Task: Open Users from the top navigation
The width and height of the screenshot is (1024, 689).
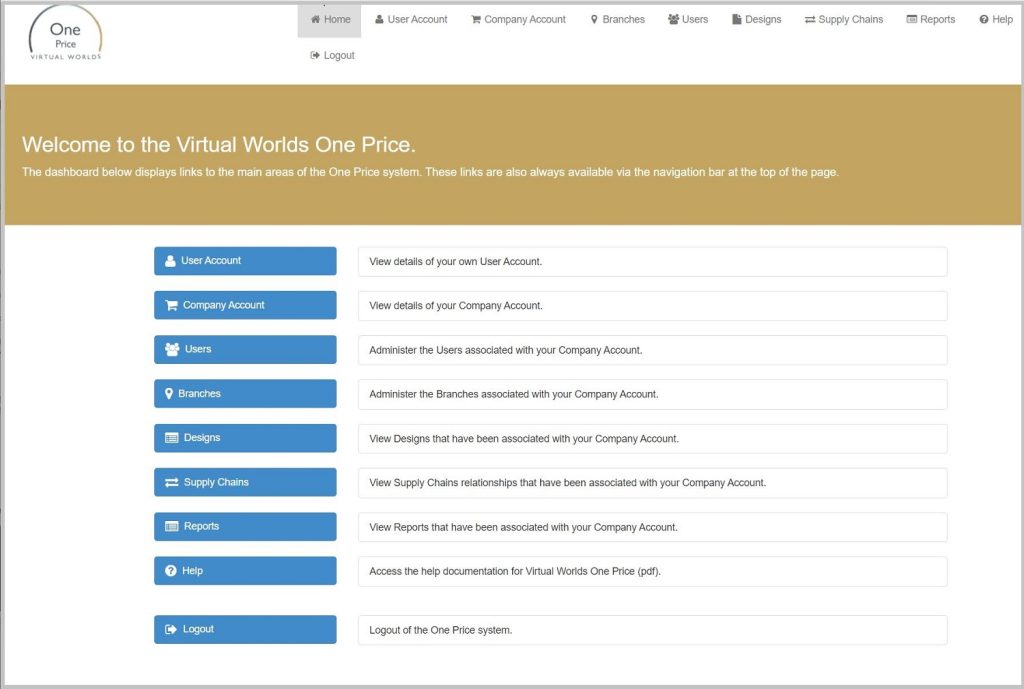Action: coord(688,20)
